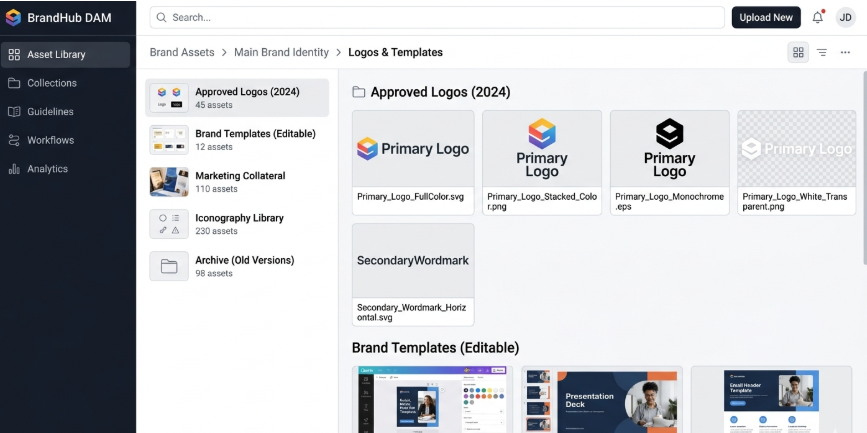
Task: Select Brand Templates (Editable) folder row
Action: [237, 140]
